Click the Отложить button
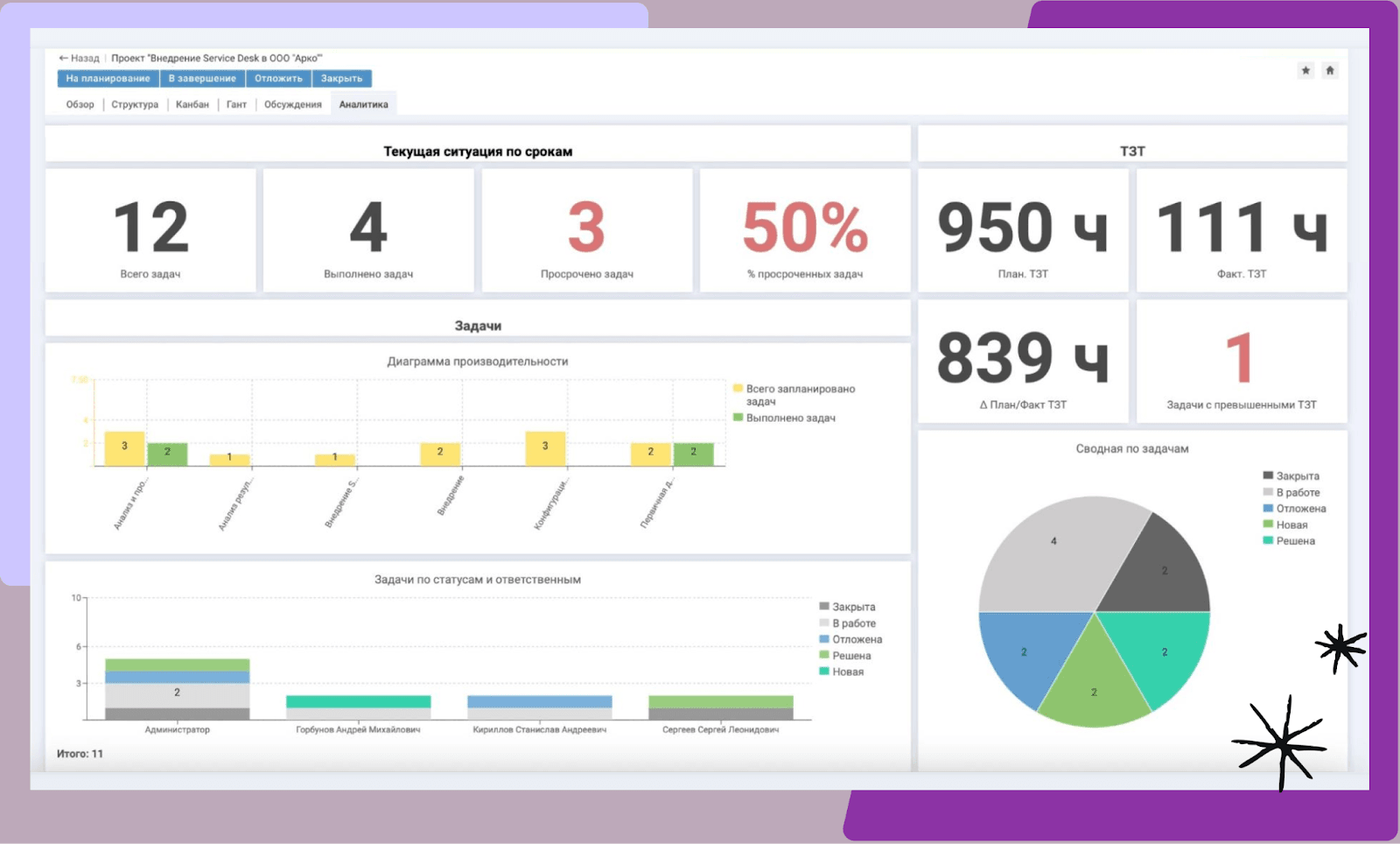Viewport: 1400px width, 844px height. click(x=278, y=79)
